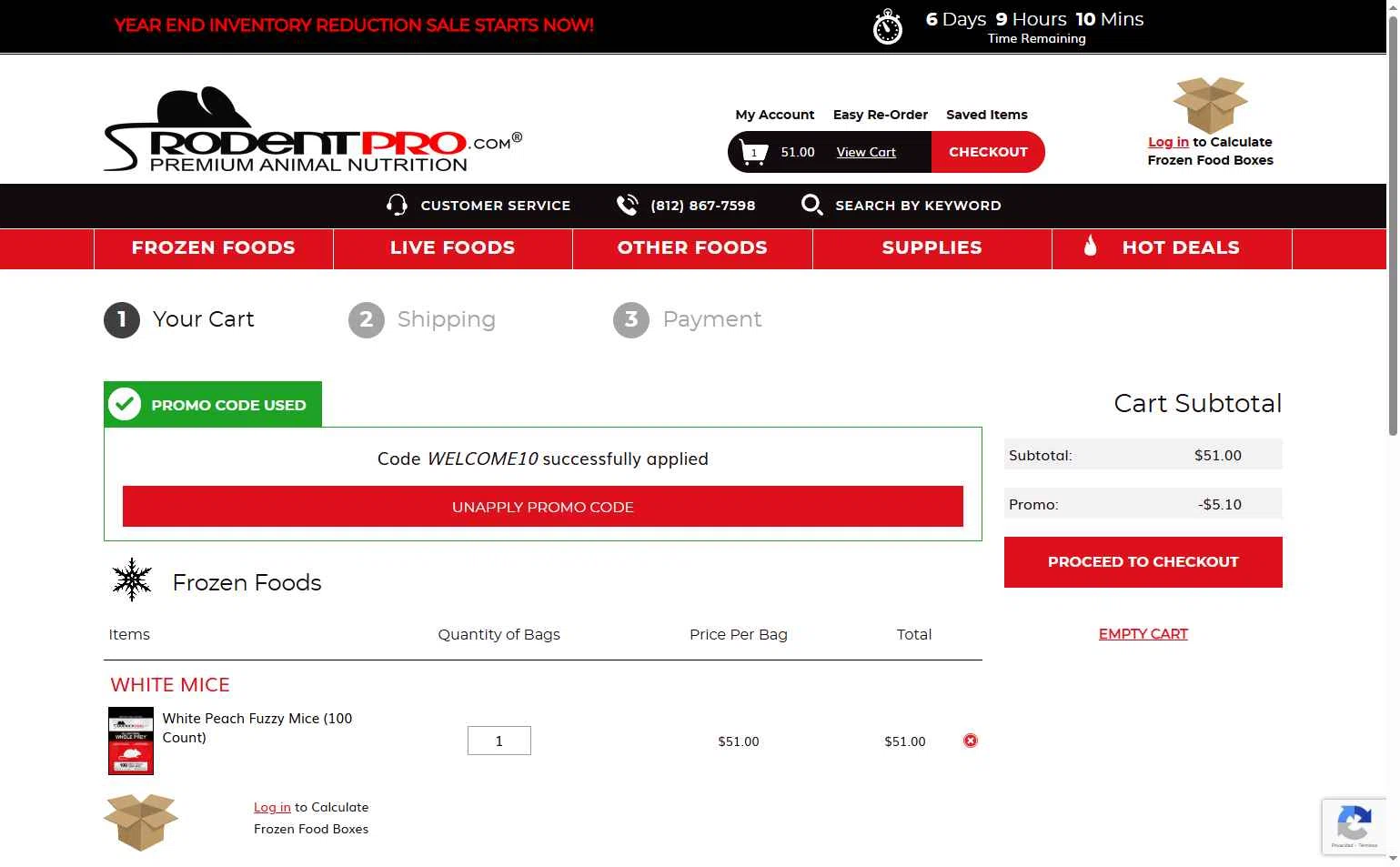This screenshot has height=867, width=1400.
Task: Open the Frozen Foods menu
Action: pyautogui.click(x=214, y=248)
